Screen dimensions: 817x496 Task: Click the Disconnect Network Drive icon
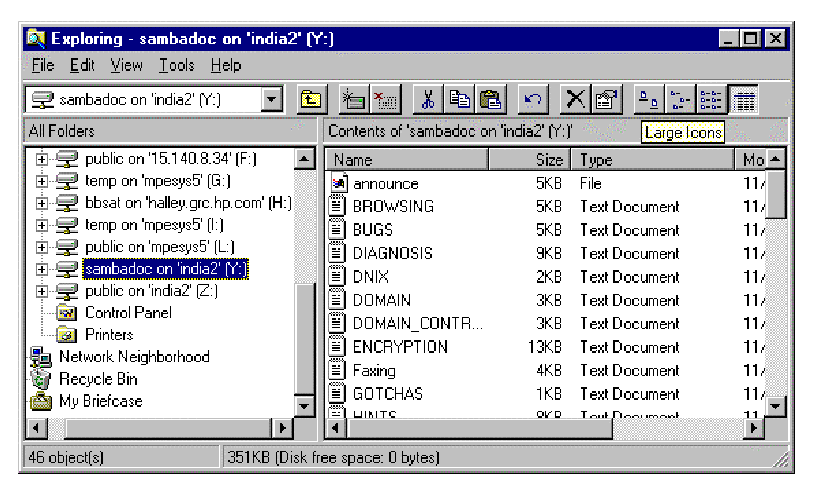(385, 99)
